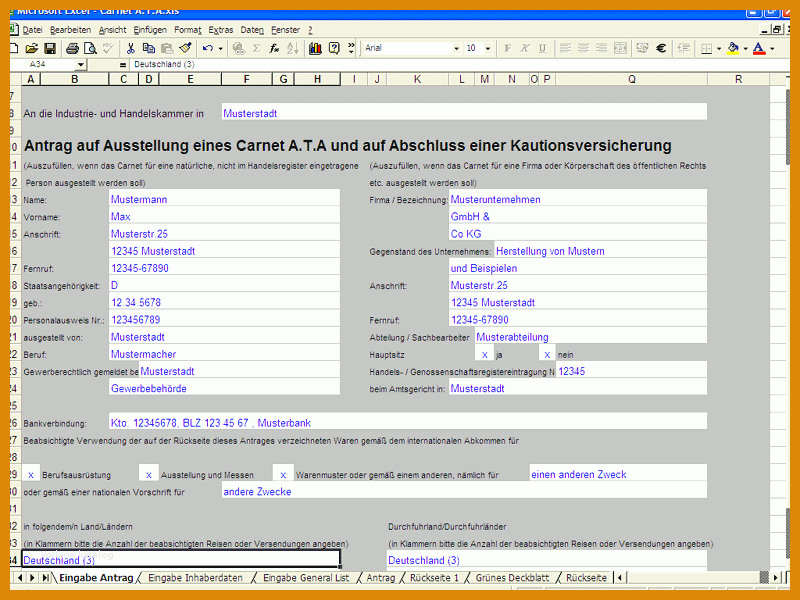Click last sheet tab scroll arrow
The image size is (800, 600).
(45, 578)
